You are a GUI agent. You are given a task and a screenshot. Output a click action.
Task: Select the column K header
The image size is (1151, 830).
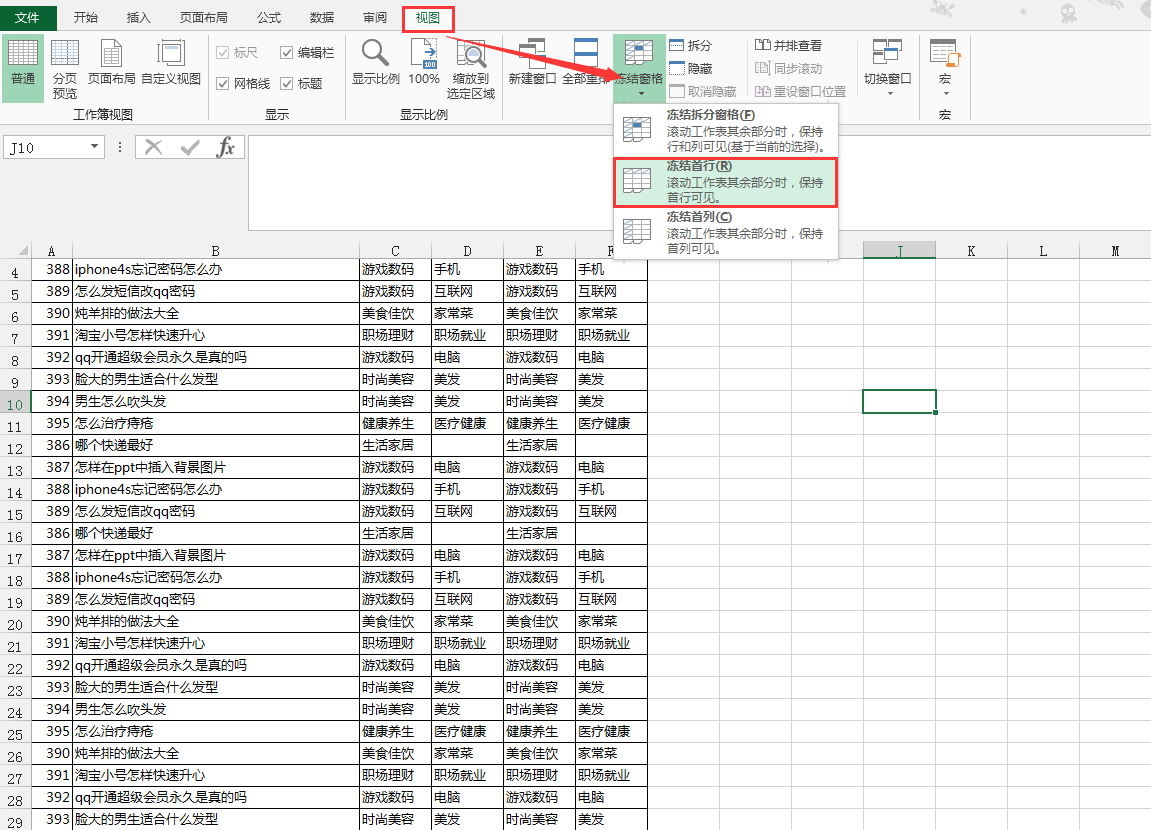(971, 251)
